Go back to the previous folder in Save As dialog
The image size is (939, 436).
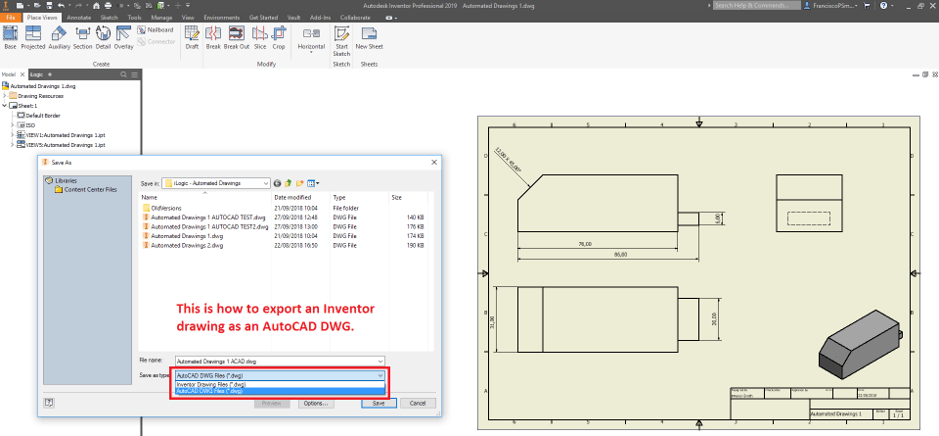click(277, 183)
